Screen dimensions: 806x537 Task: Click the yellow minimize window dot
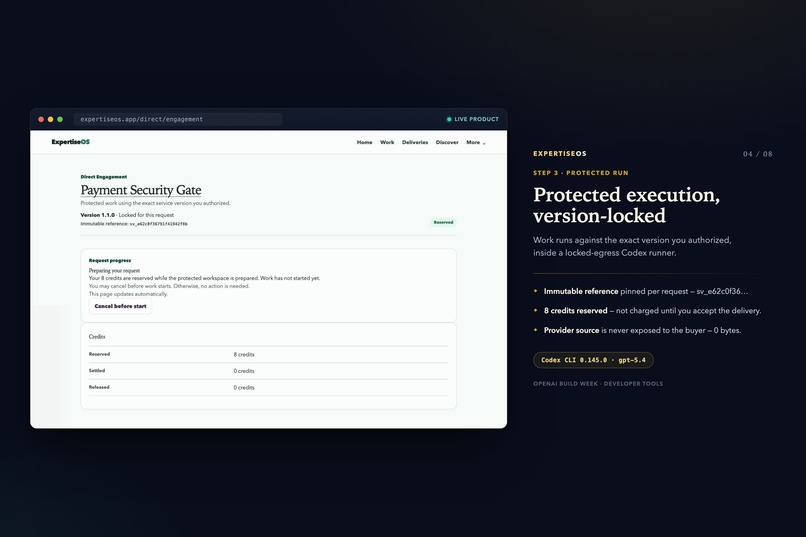click(x=50, y=119)
